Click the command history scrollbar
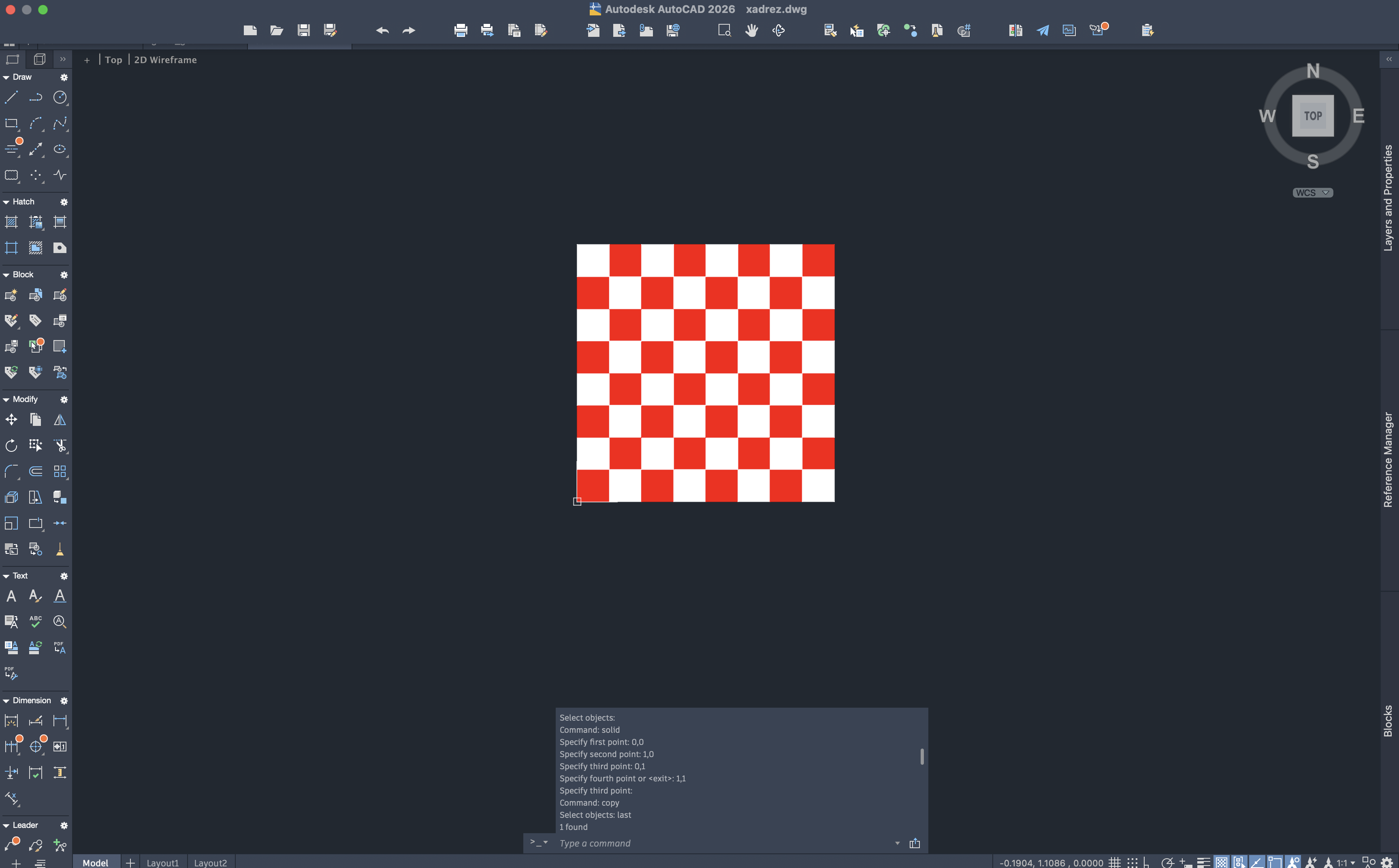The width and height of the screenshot is (1399, 868). click(922, 757)
